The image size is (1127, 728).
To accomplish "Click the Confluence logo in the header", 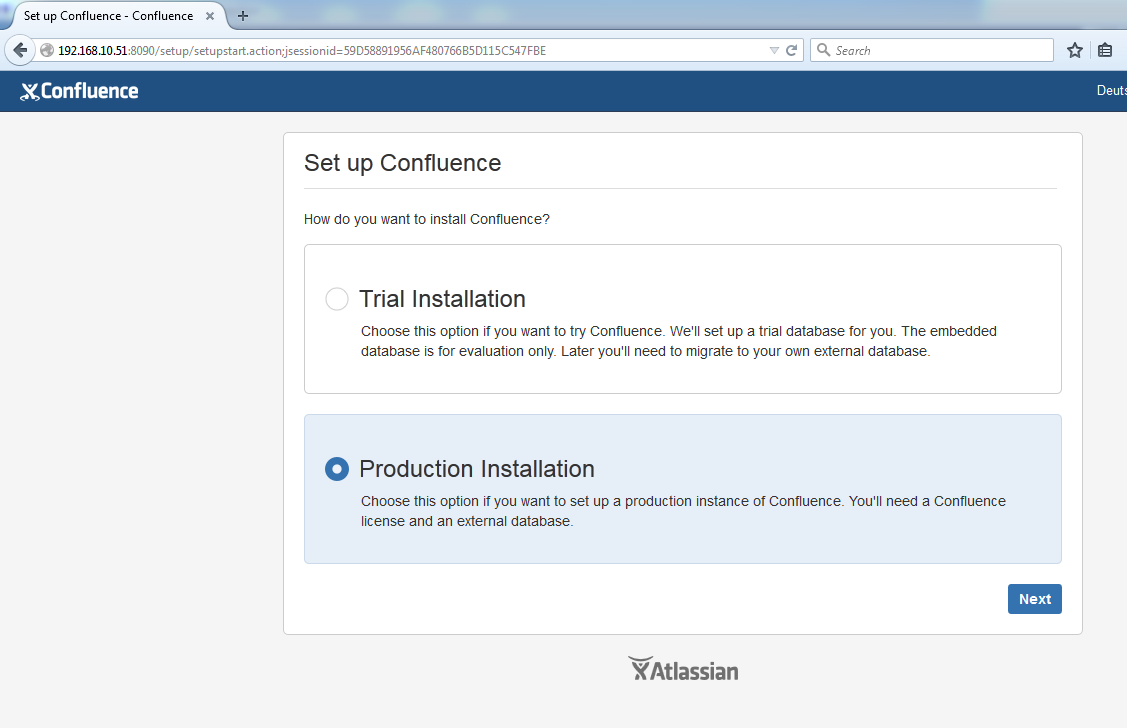I will coord(79,91).
